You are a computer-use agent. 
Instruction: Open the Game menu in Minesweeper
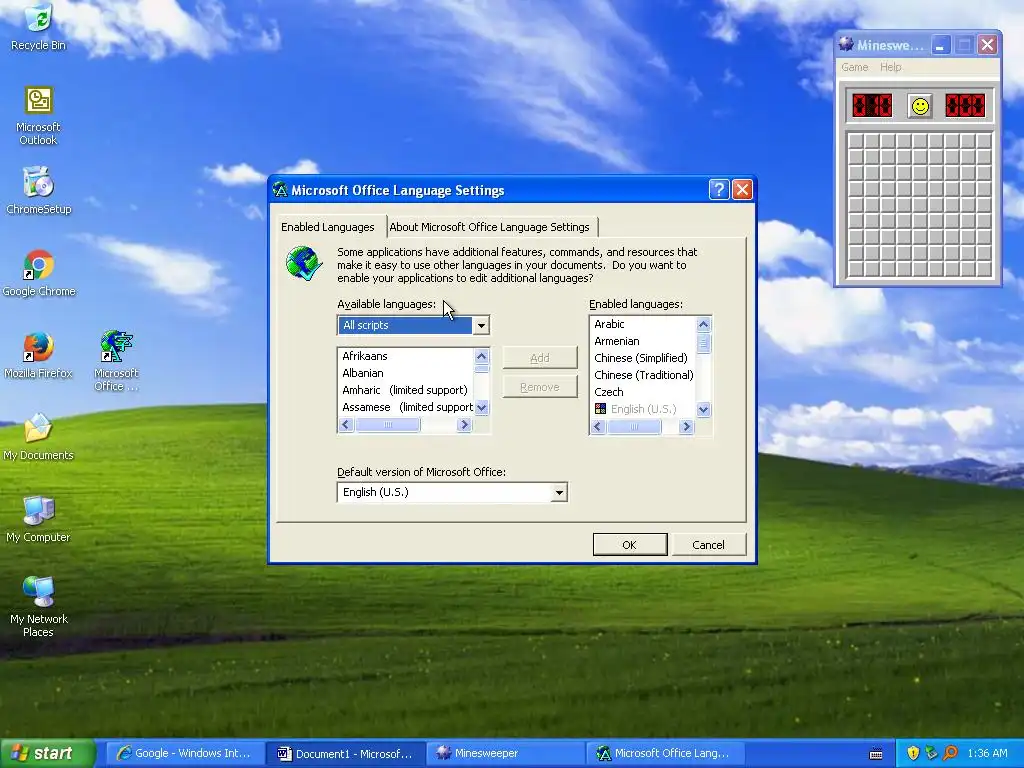[x=854, y=67]
